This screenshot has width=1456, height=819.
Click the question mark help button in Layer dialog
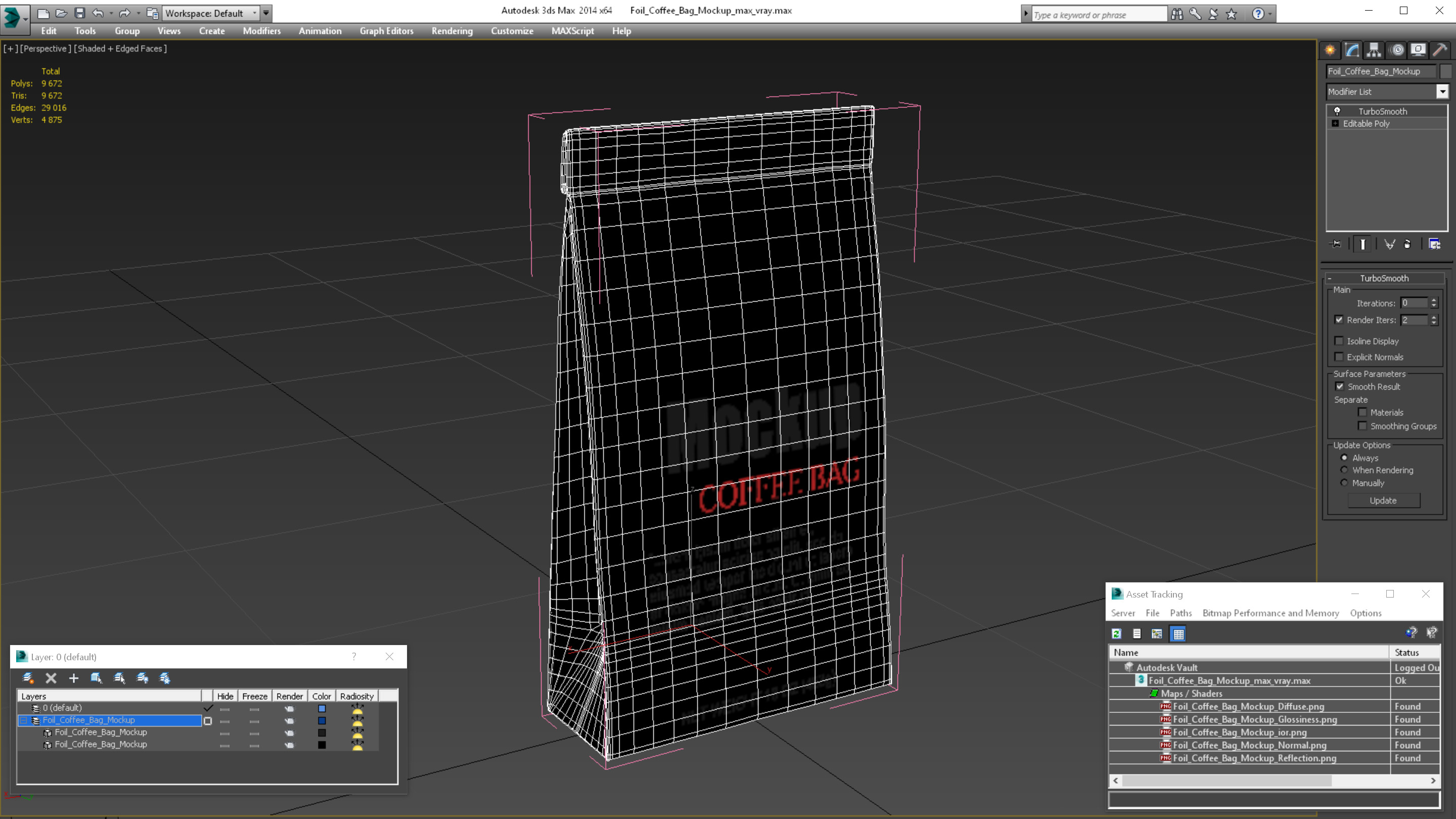click(x=354, y=656)
